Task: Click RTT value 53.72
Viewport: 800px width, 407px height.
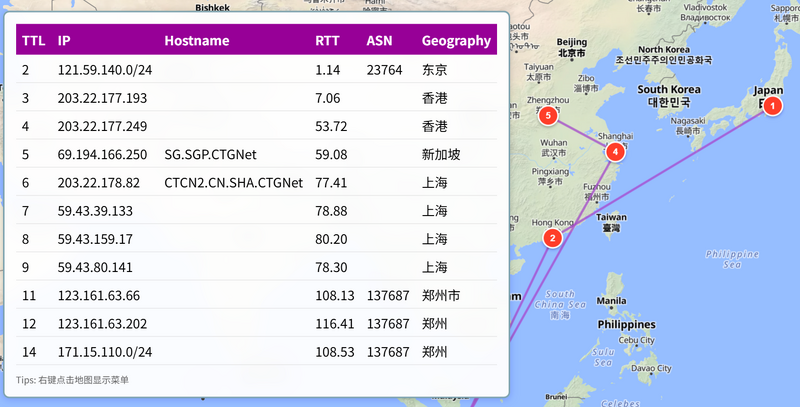Action: (331, 126)
